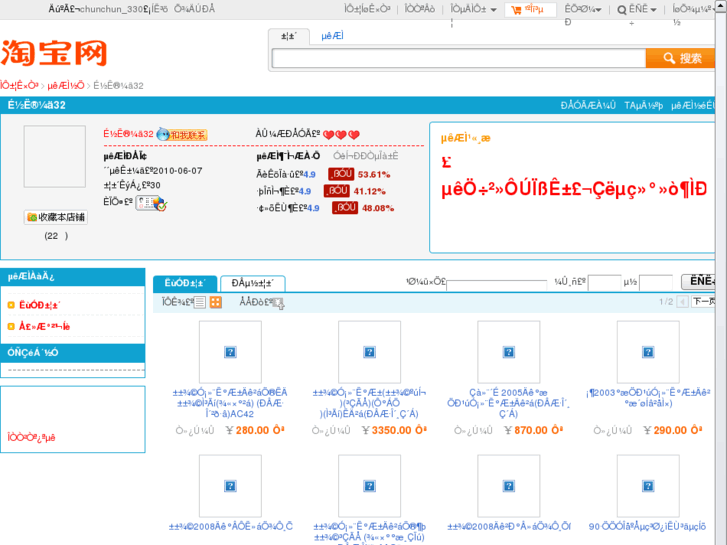Open the thumbnail of the ¥870.00 item

pyautogui.click(x=509, y=352)
